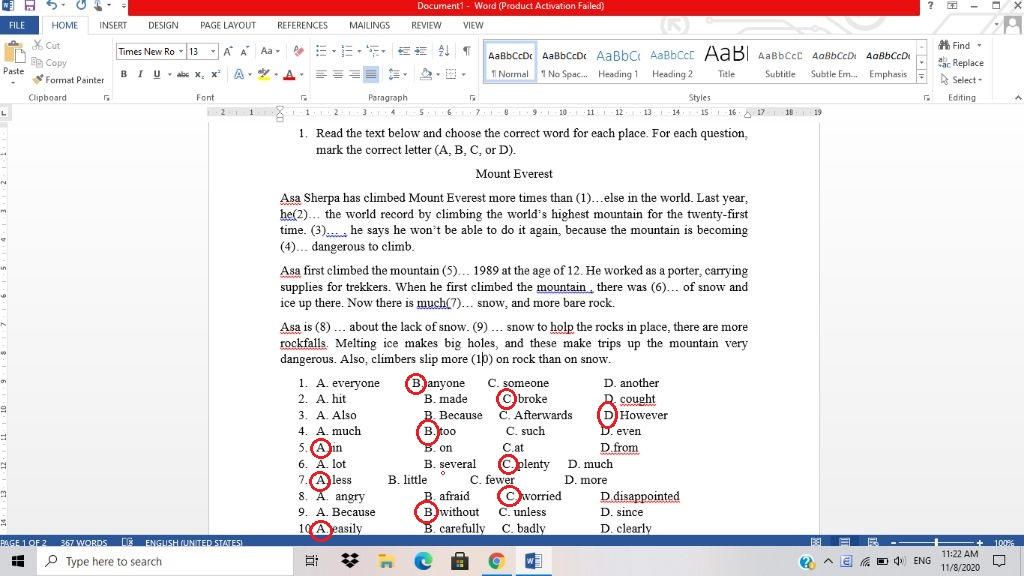The image size is (1024, 576).
Task: Open Text Effects icon
Action: 238,74
